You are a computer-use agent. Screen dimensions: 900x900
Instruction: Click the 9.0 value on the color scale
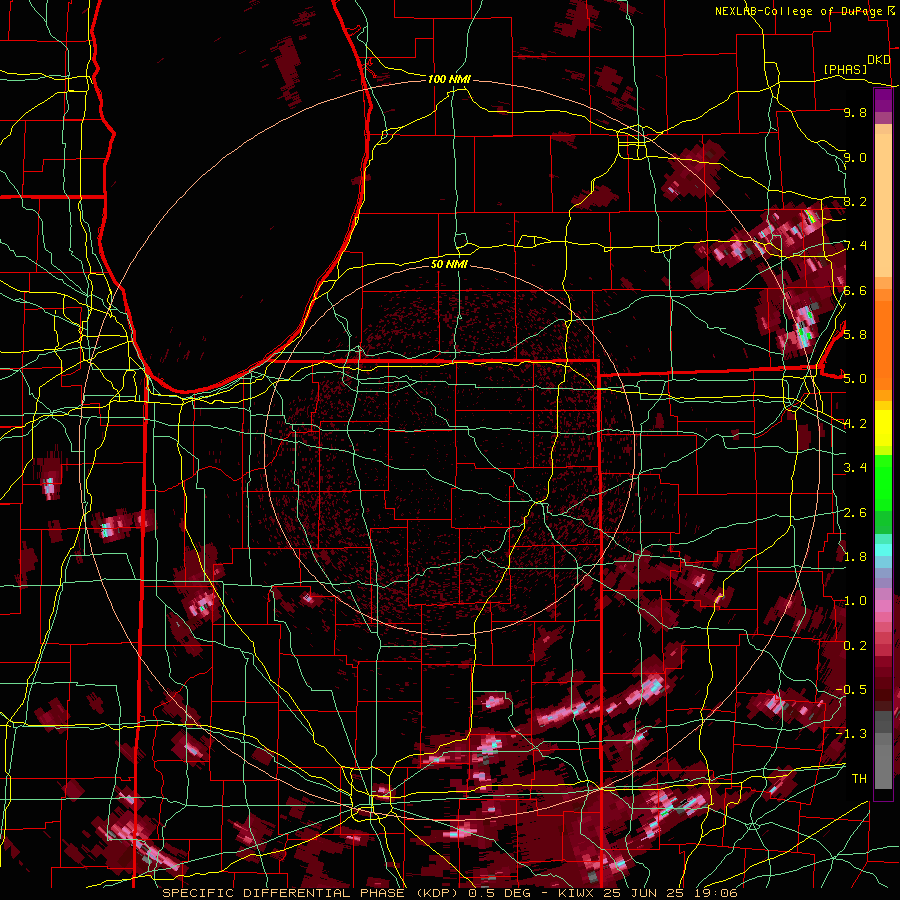855,157
